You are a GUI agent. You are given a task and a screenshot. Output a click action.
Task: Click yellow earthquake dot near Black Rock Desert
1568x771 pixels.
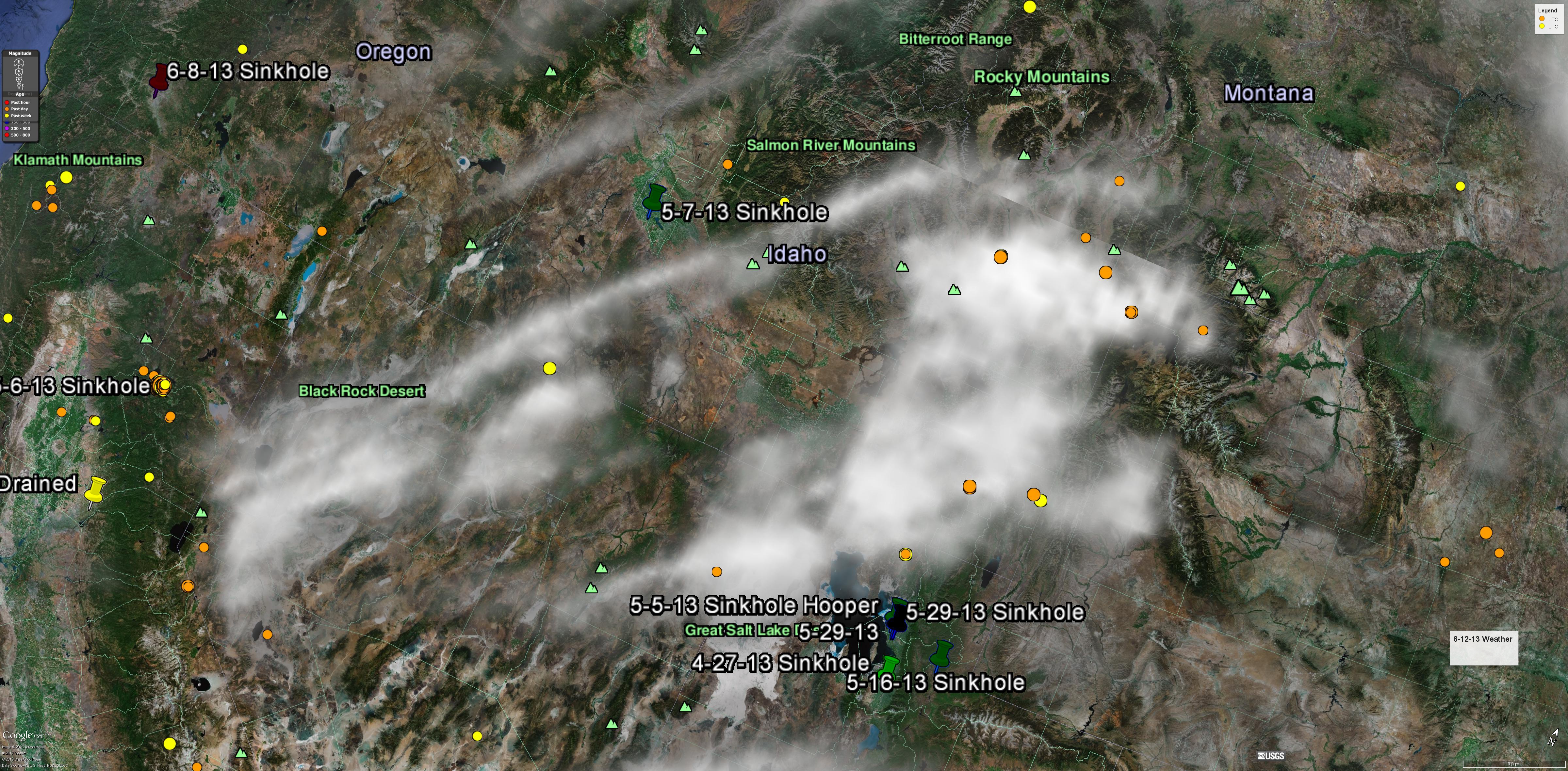pyautogui.click(x=549, y=368)
